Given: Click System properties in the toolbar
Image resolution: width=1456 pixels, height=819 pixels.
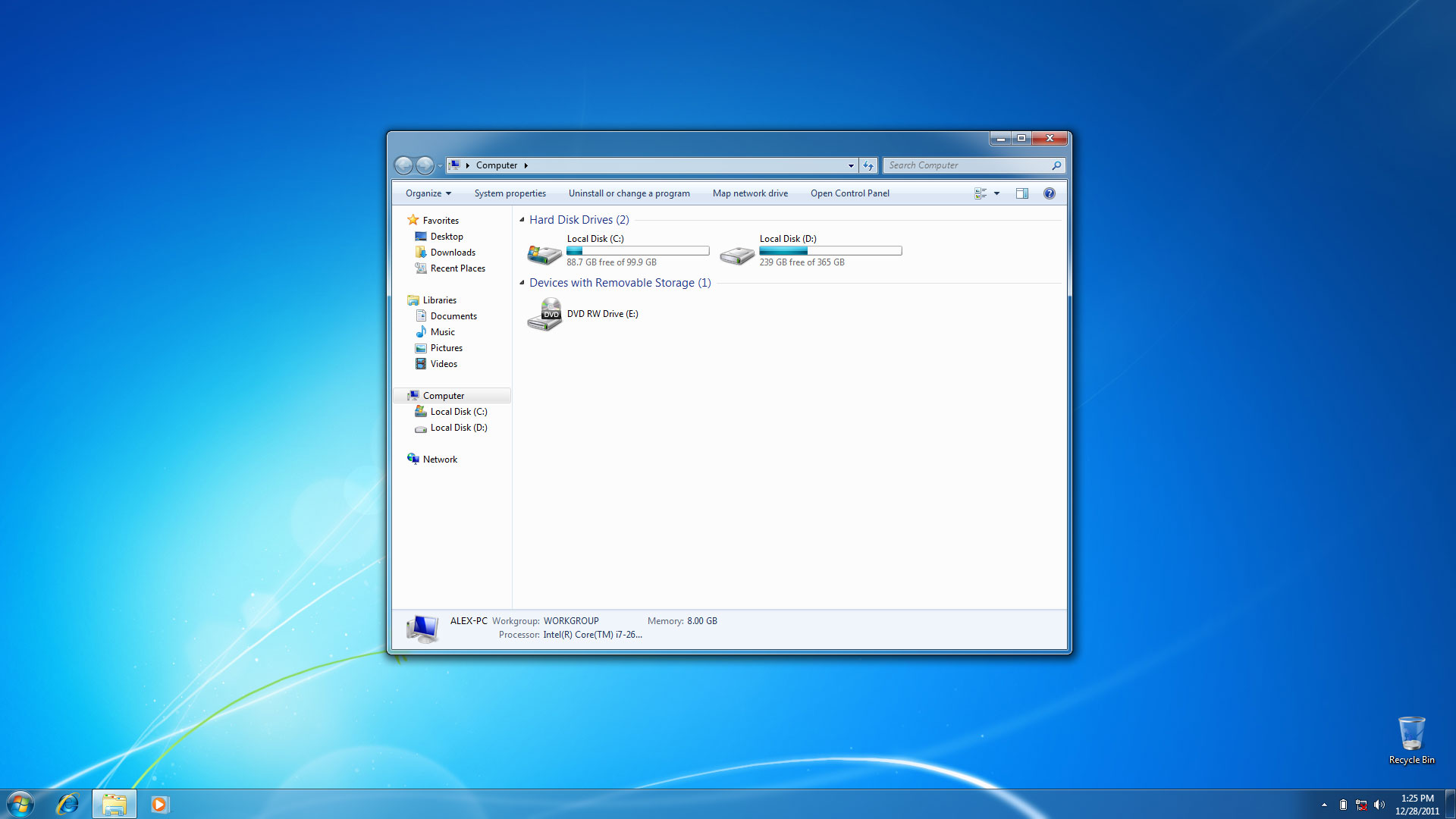Looking at the screenshot, I should pos(510,193).
